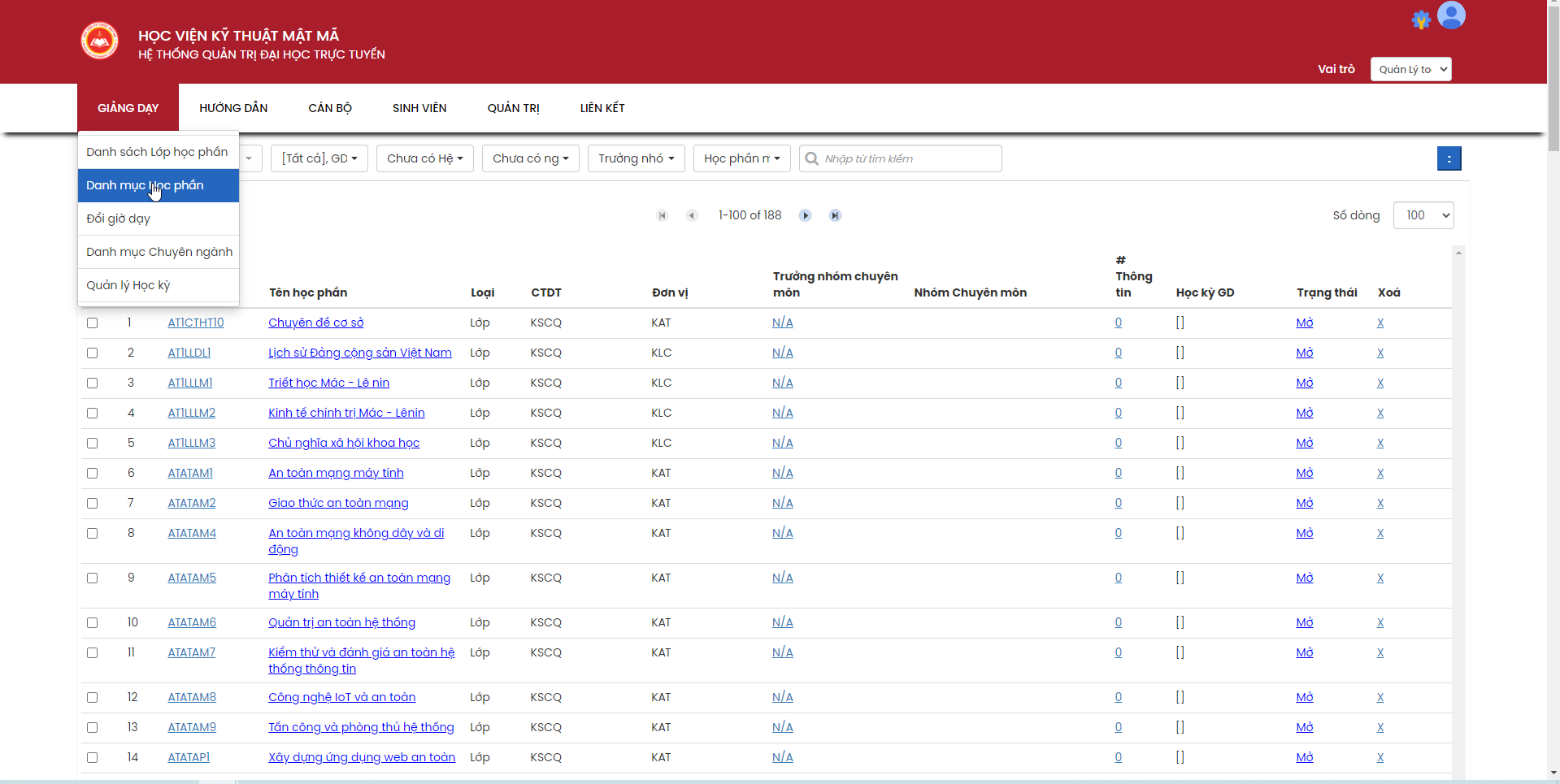Tick checkbox for row 2 AT1LLDL1
1560x784 pixels.
92,353
